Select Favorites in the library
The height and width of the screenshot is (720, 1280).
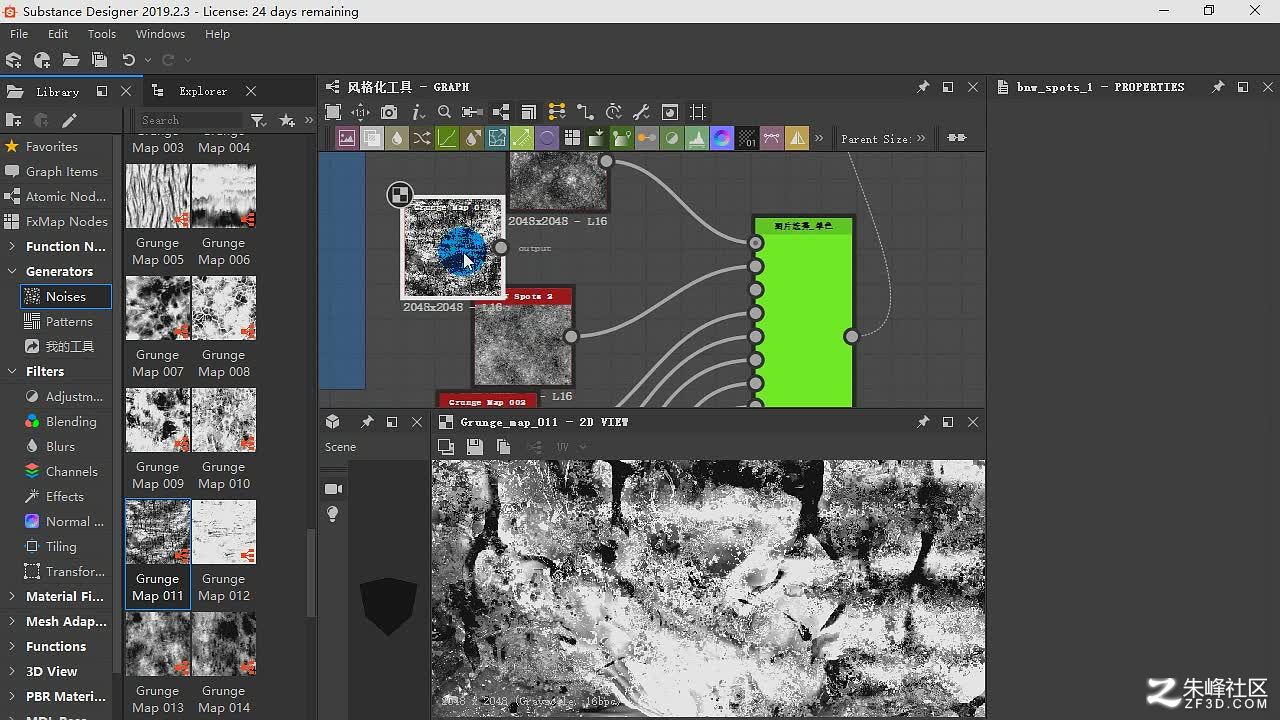[x=52, y=146]
